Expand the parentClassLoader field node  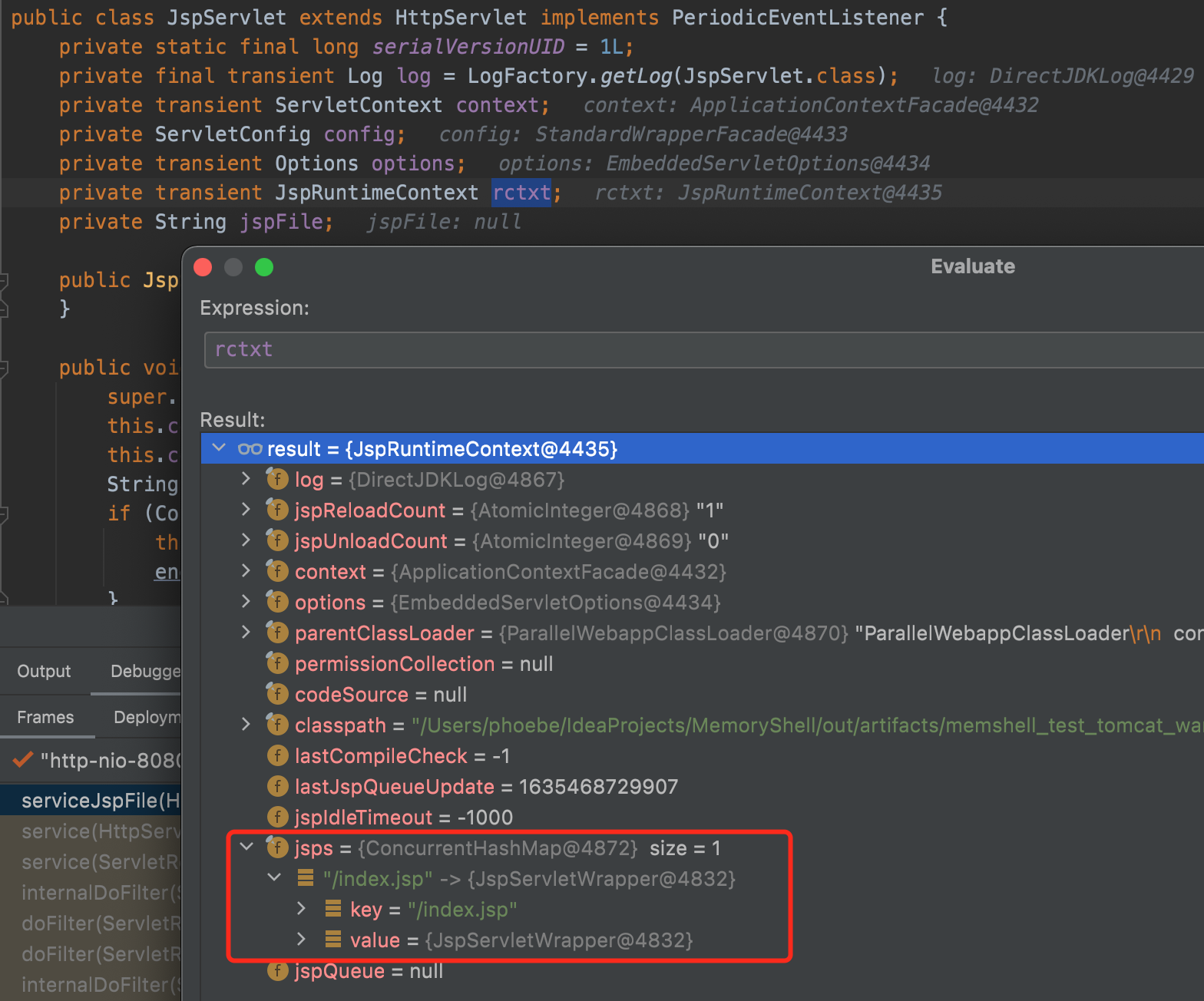coord(246,632)
